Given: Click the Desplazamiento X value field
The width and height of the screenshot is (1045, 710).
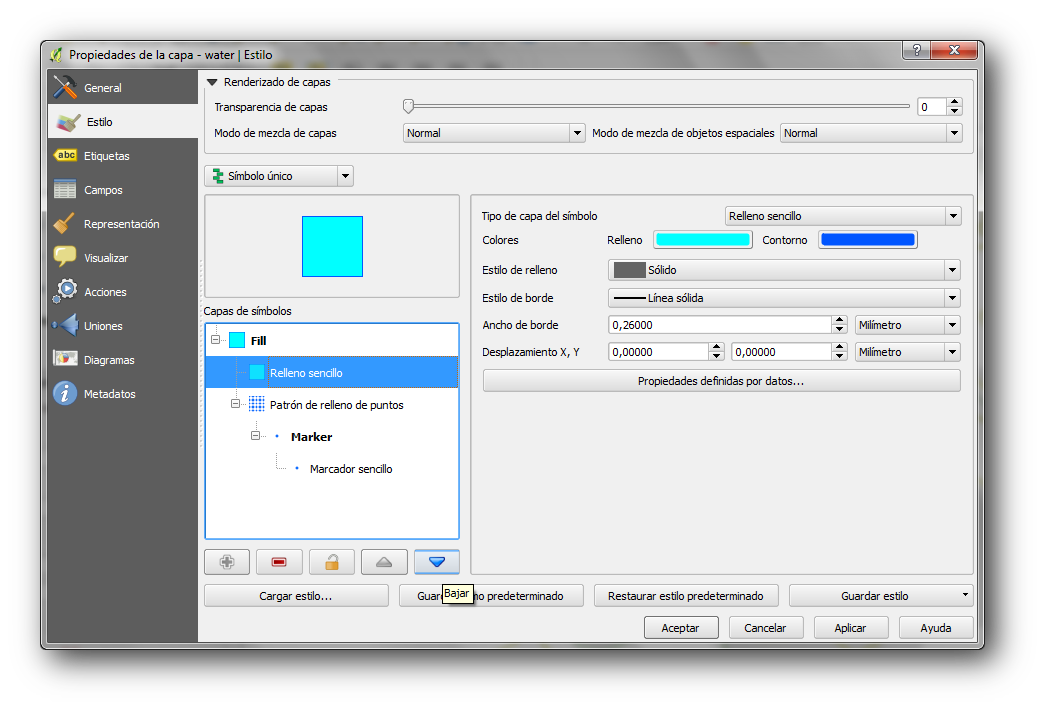Looking at the screenshot, I should click(x=658, y=352).
